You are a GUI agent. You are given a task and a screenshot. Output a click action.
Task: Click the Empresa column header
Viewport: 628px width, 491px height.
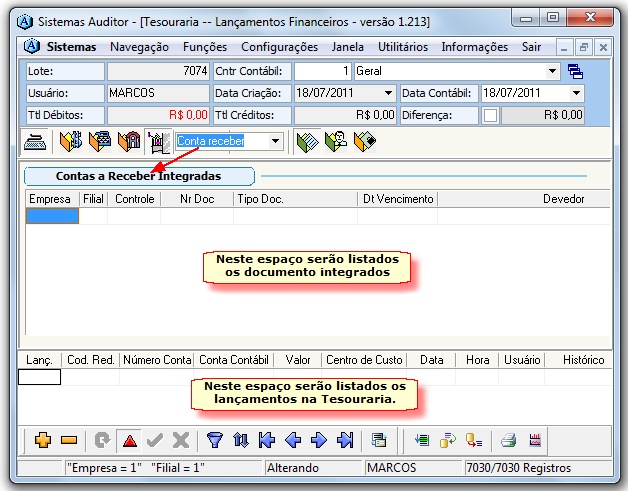52,199
